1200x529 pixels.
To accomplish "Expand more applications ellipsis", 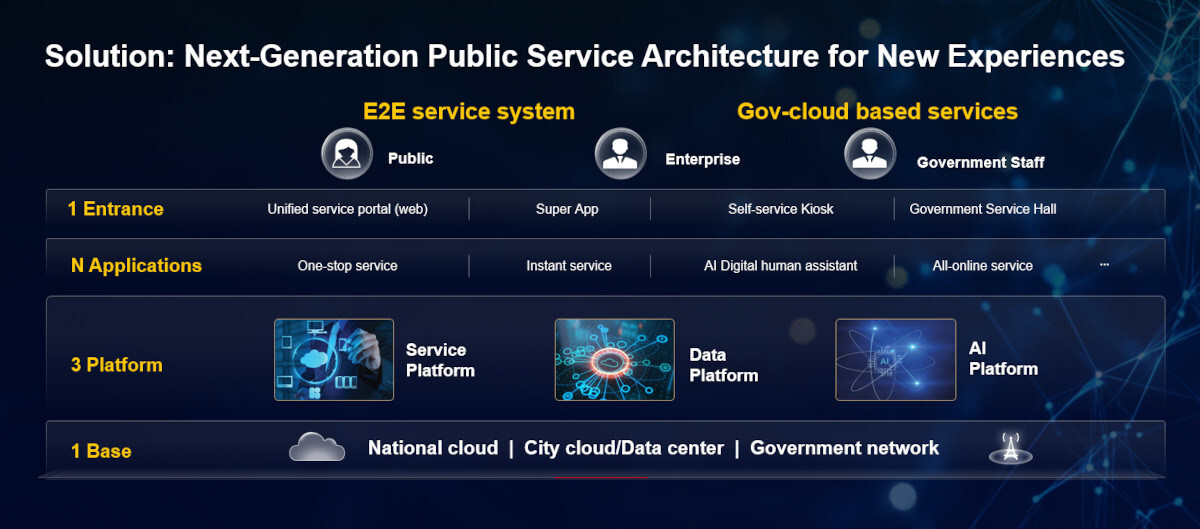I will coord(1104,265).
